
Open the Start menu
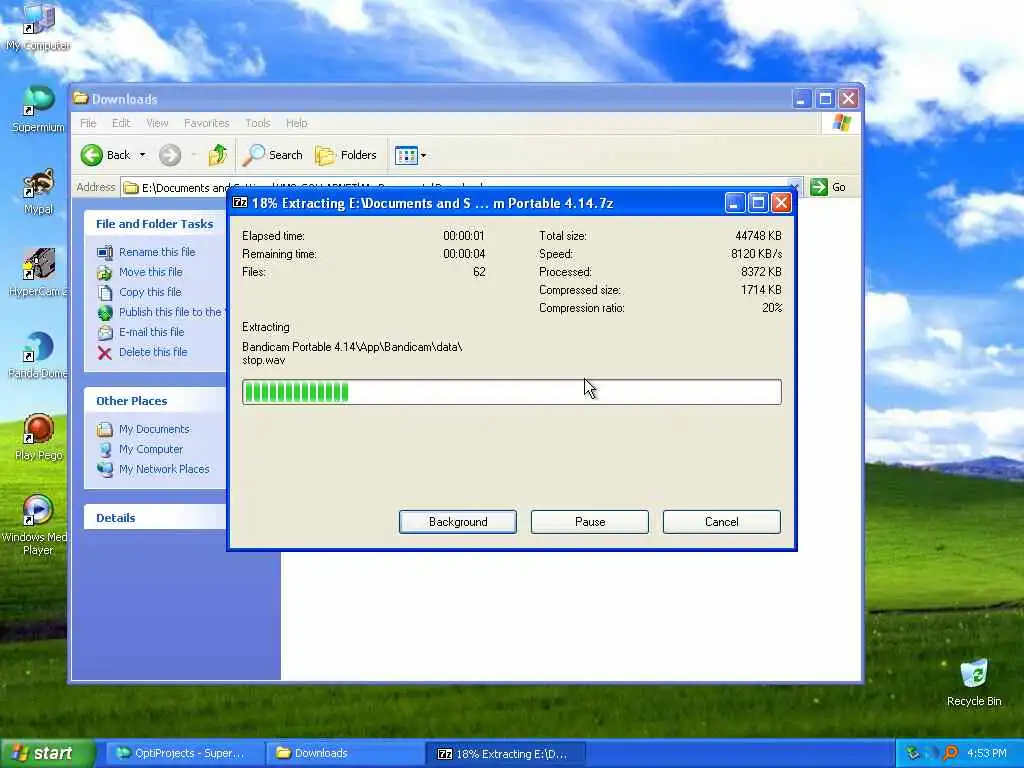click(x=47, y=754)
